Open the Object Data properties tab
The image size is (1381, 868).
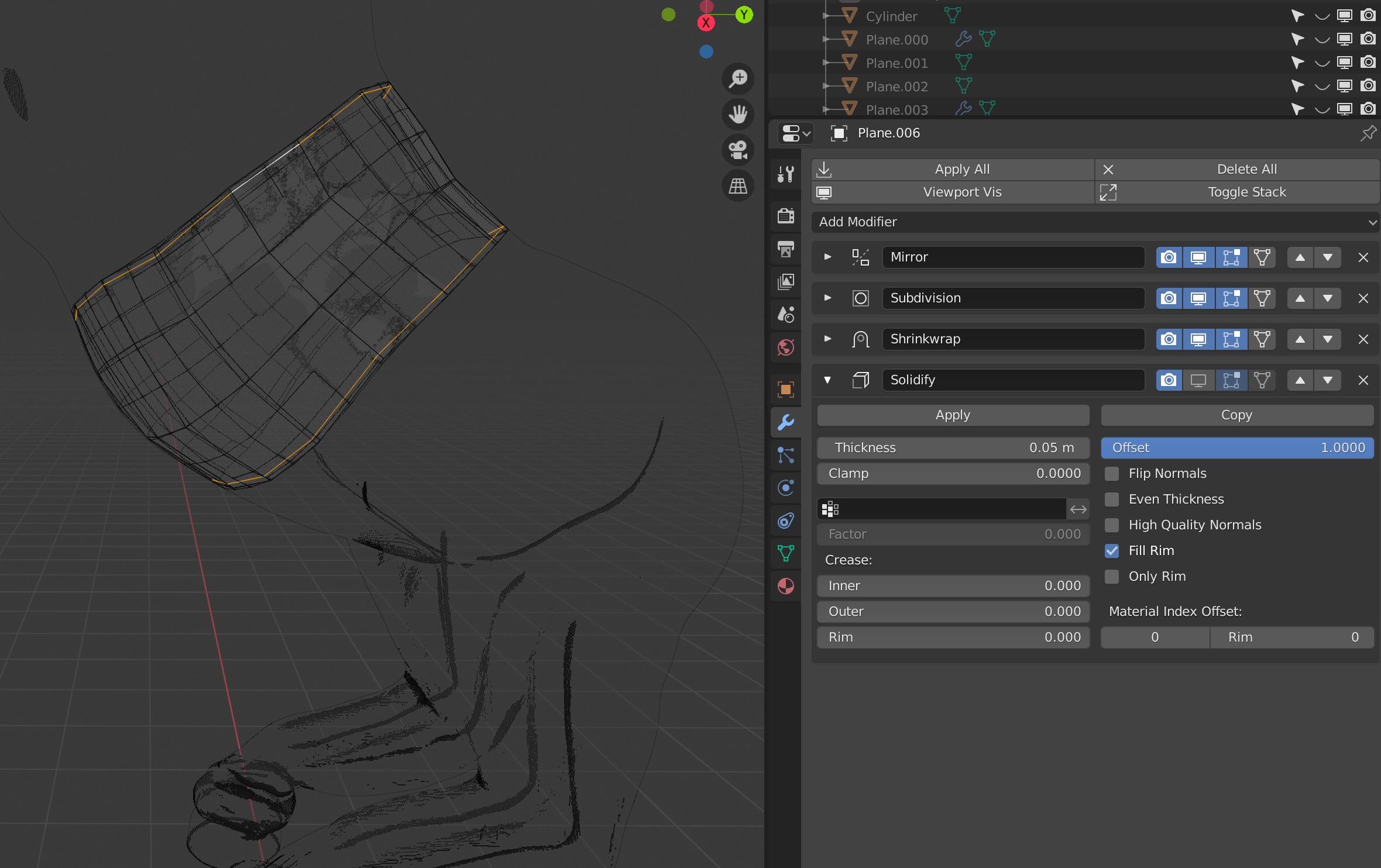(786, 553)
